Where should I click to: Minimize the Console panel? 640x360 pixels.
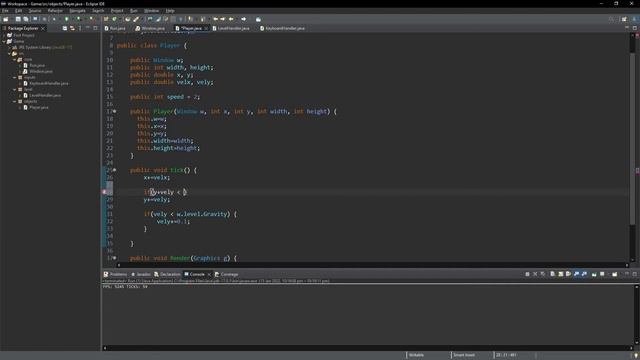pos(627,274)
